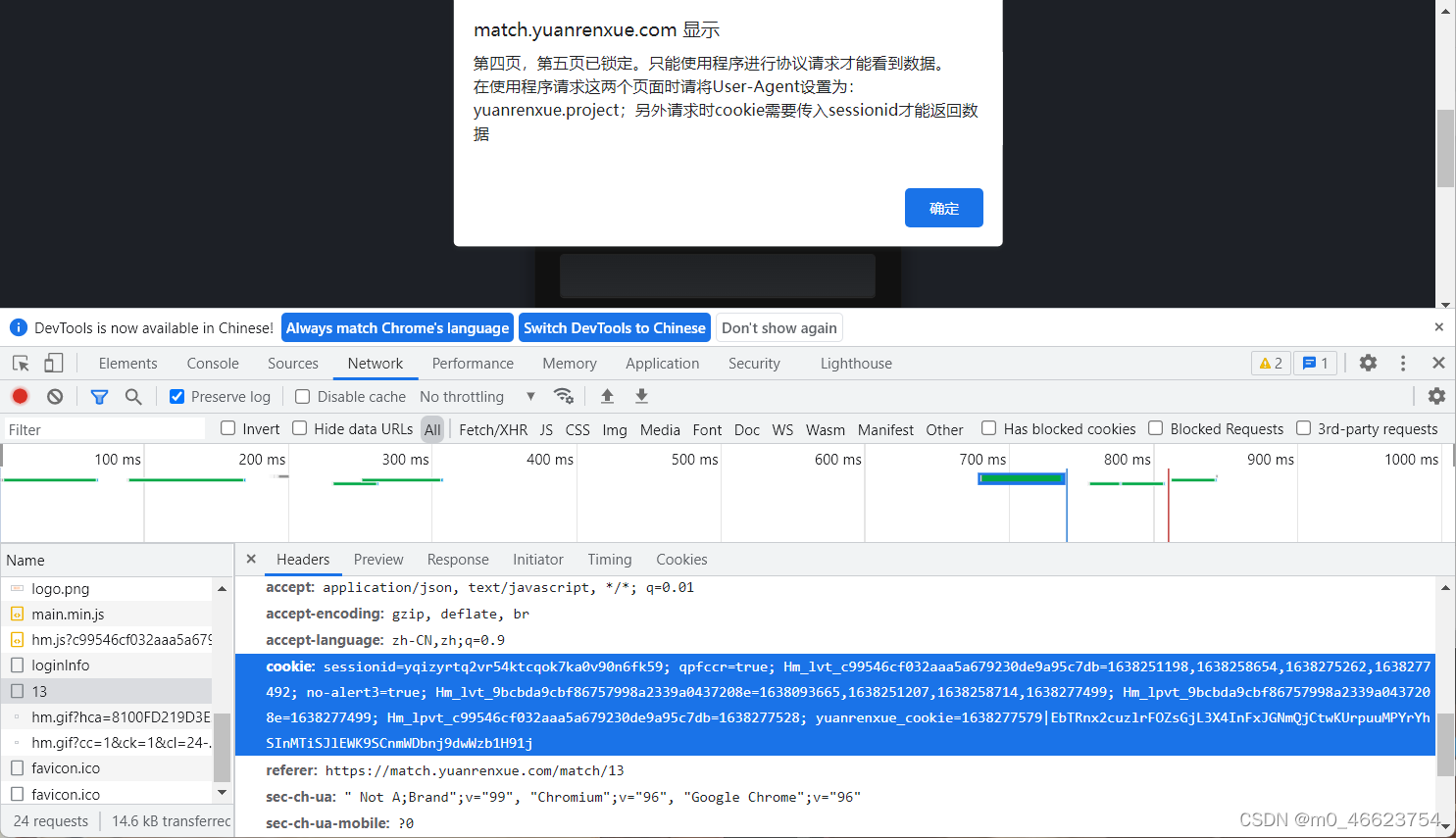1456x838 pixels.
Task: Click Always match Chrome's language
Action: point(397,327)
